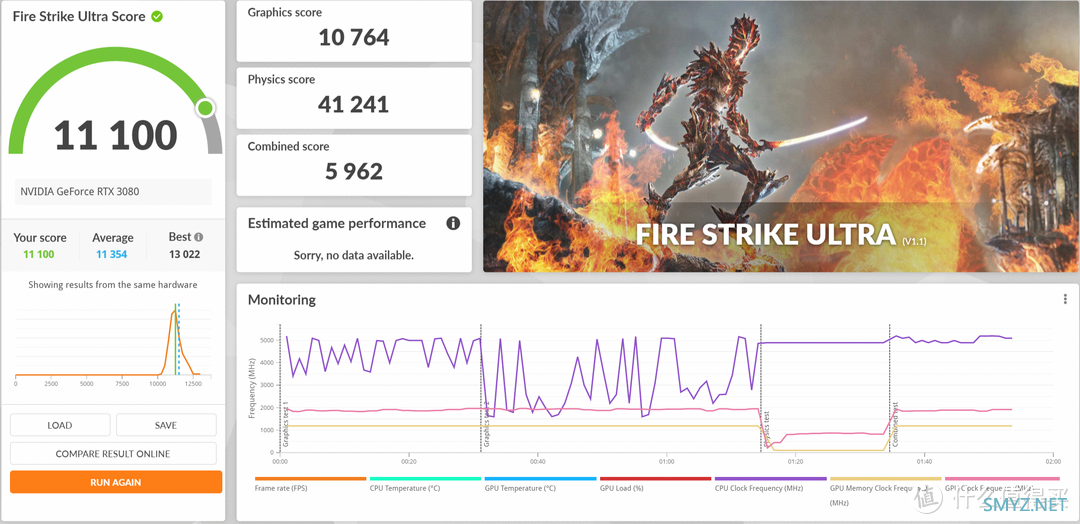Click the Frequency (MHz) axis label
1080x524 pixels.
252,388
